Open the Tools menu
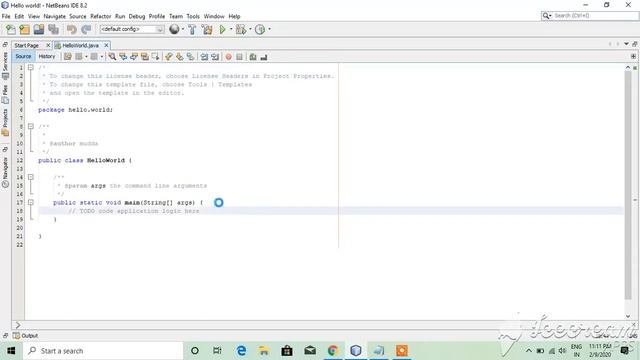This screenshot has width=640, height=360. pyautogui.click(x=193, y=16)
